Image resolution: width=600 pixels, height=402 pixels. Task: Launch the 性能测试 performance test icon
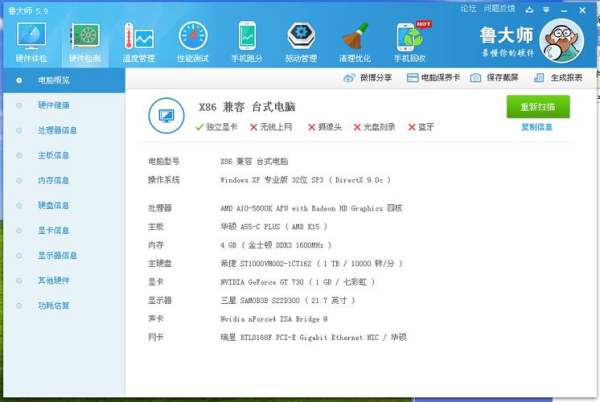(193, 42)
